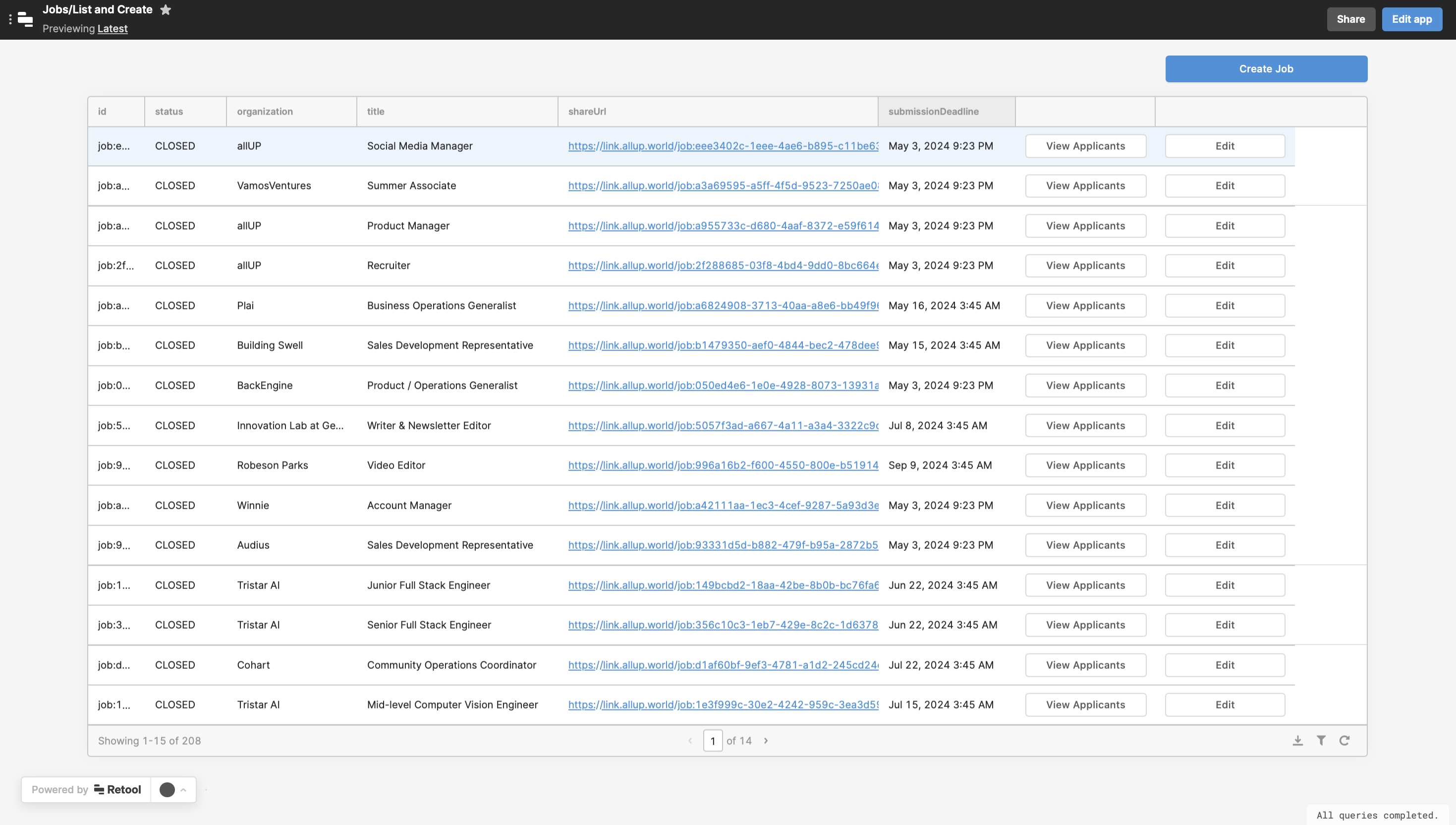Viewport: 1456px width, 825px height.
Task: Sort by organization column header
Action: pos(265,112)
